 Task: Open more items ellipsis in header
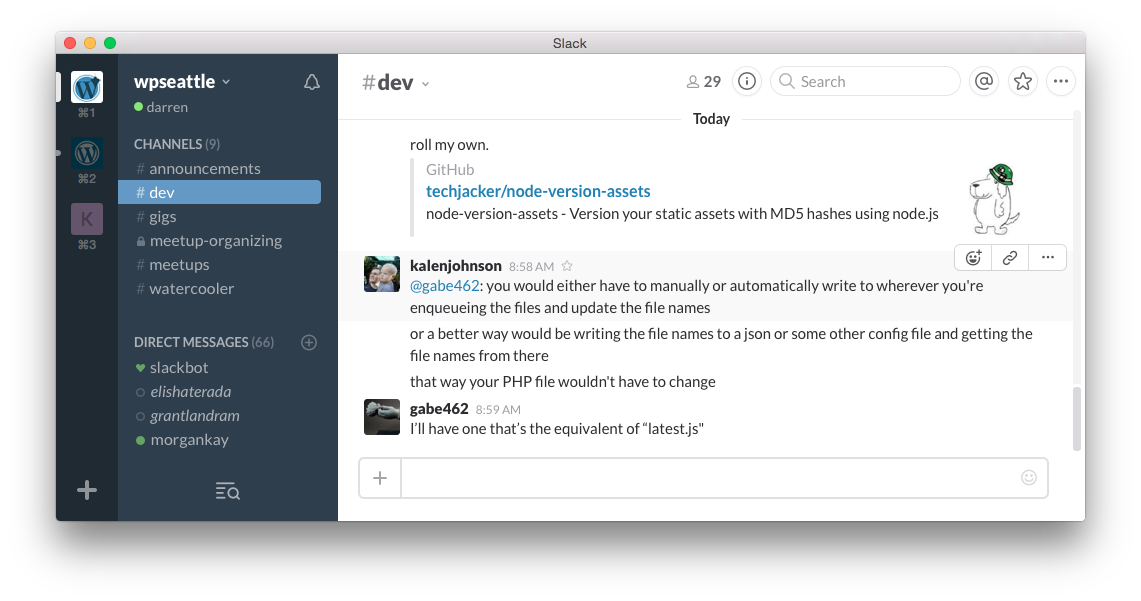pyautogui.click(x=1061, y=81)
